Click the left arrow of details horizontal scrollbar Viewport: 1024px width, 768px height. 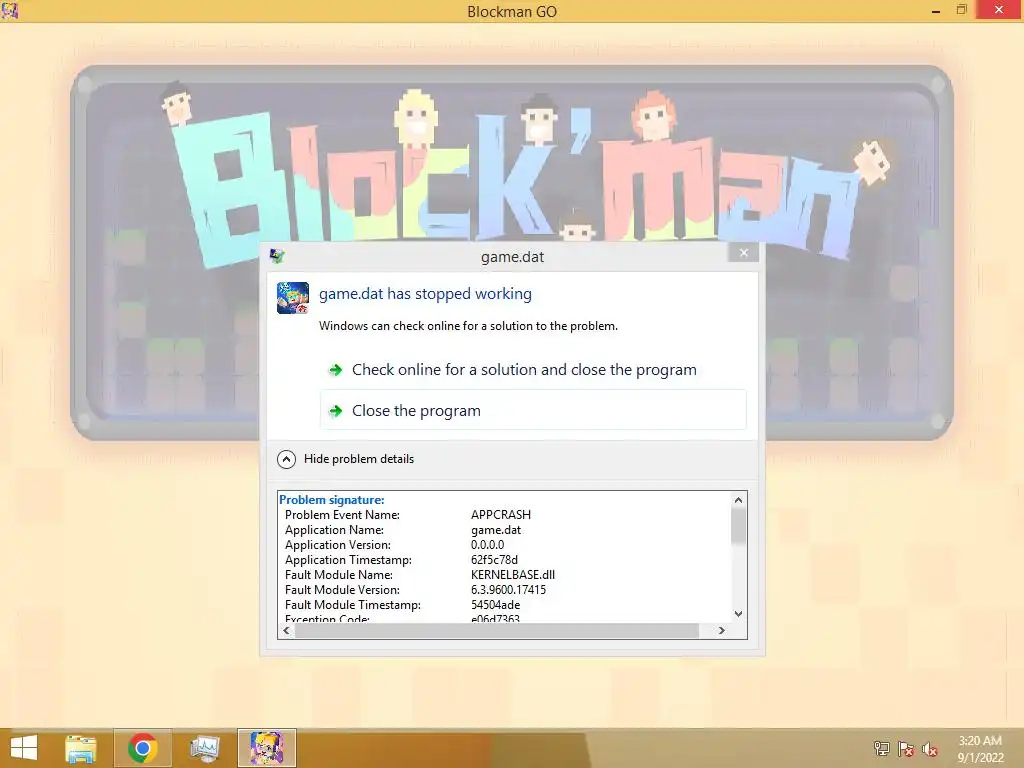(286, 631)
